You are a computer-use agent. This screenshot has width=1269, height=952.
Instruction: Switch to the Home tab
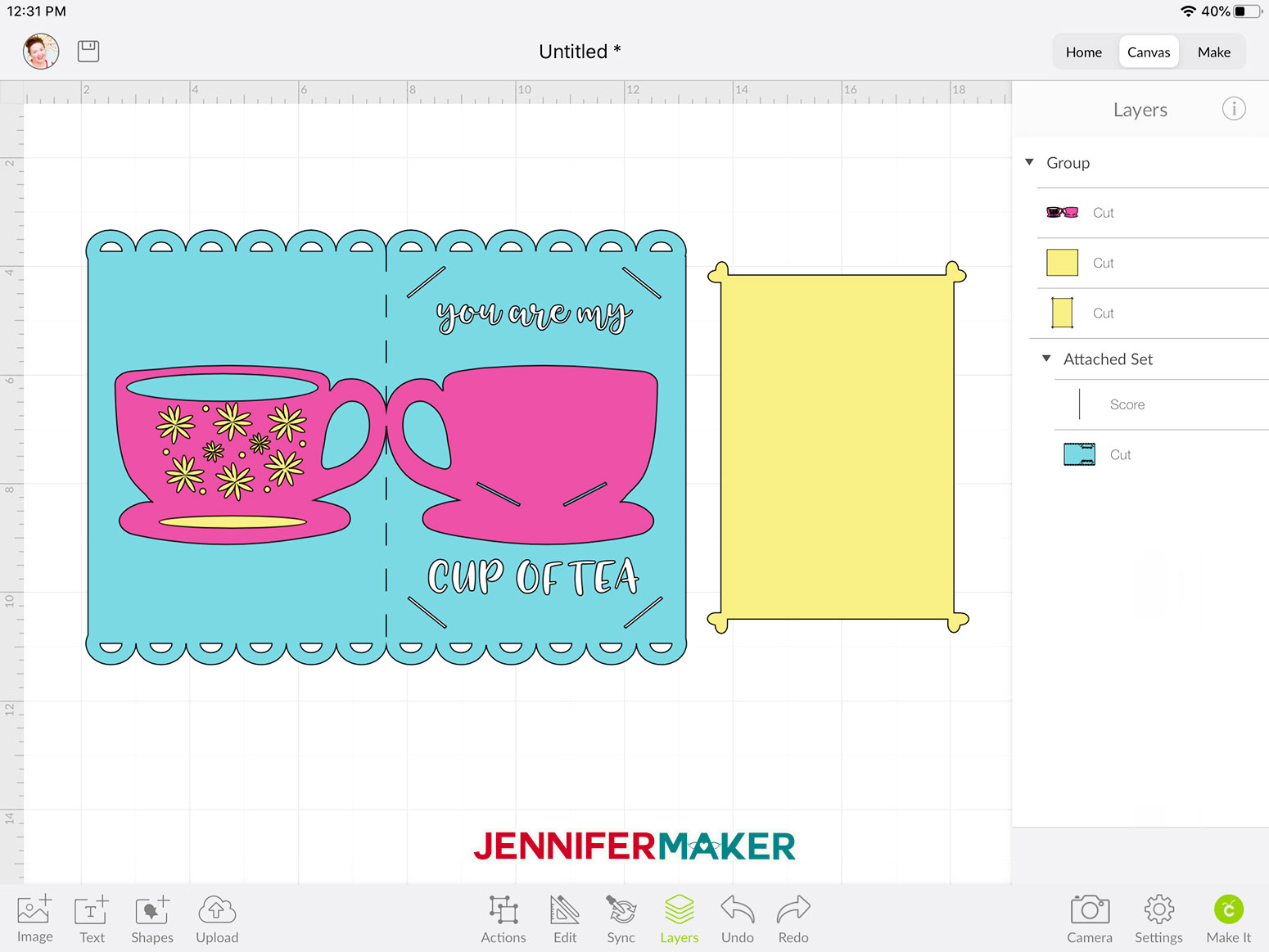(1084, 52)
